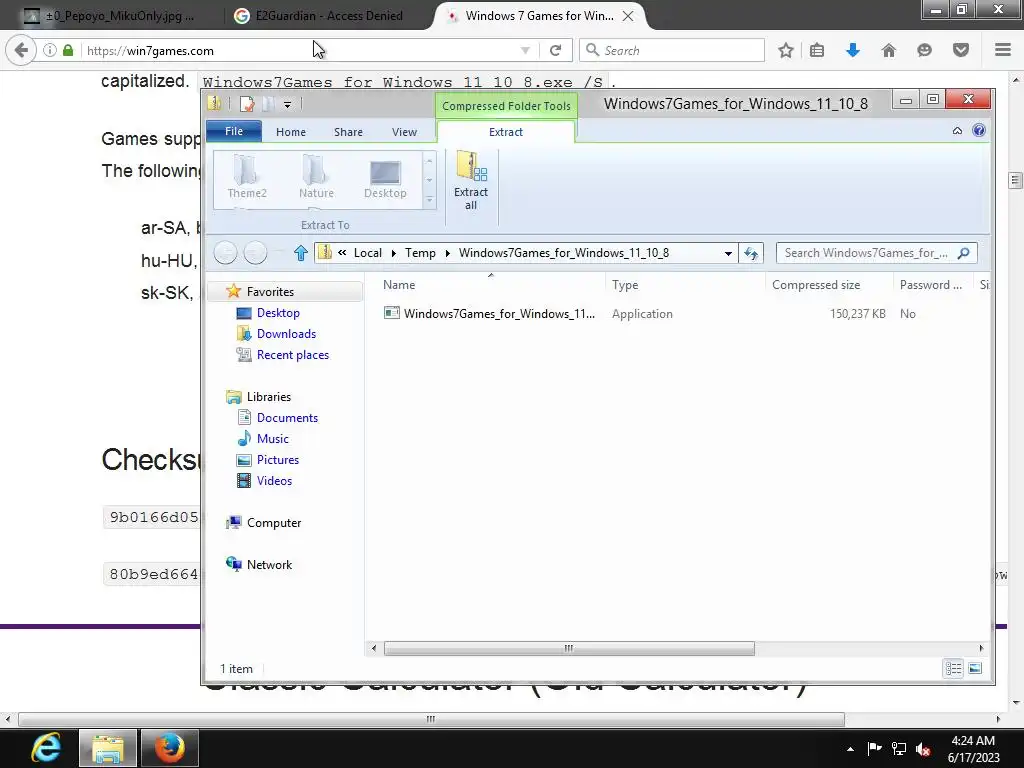Click the Properties quick access icon
Viewport: 1024px width, 768px height.
[248, 104]
